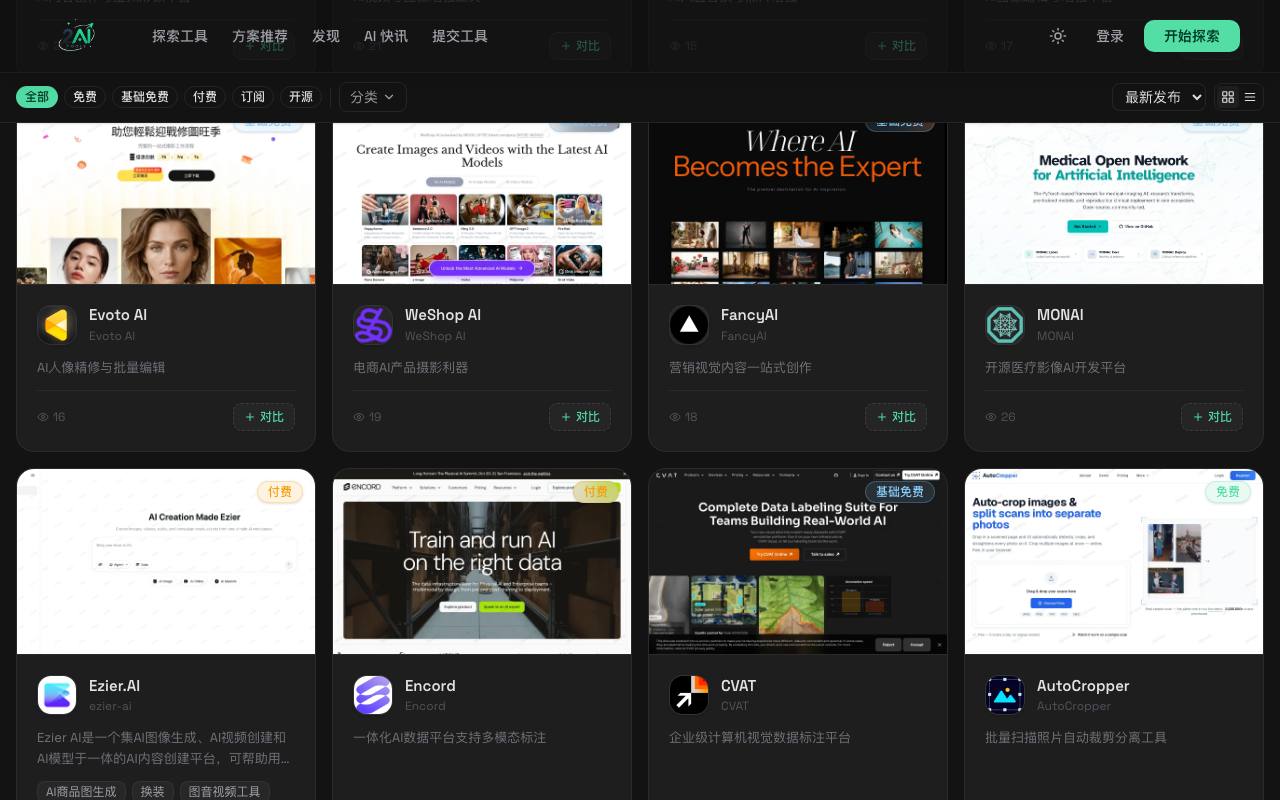Select the 付费 filter chip
The width and height of the screenshot is (1280, 800).
point(205,97)
